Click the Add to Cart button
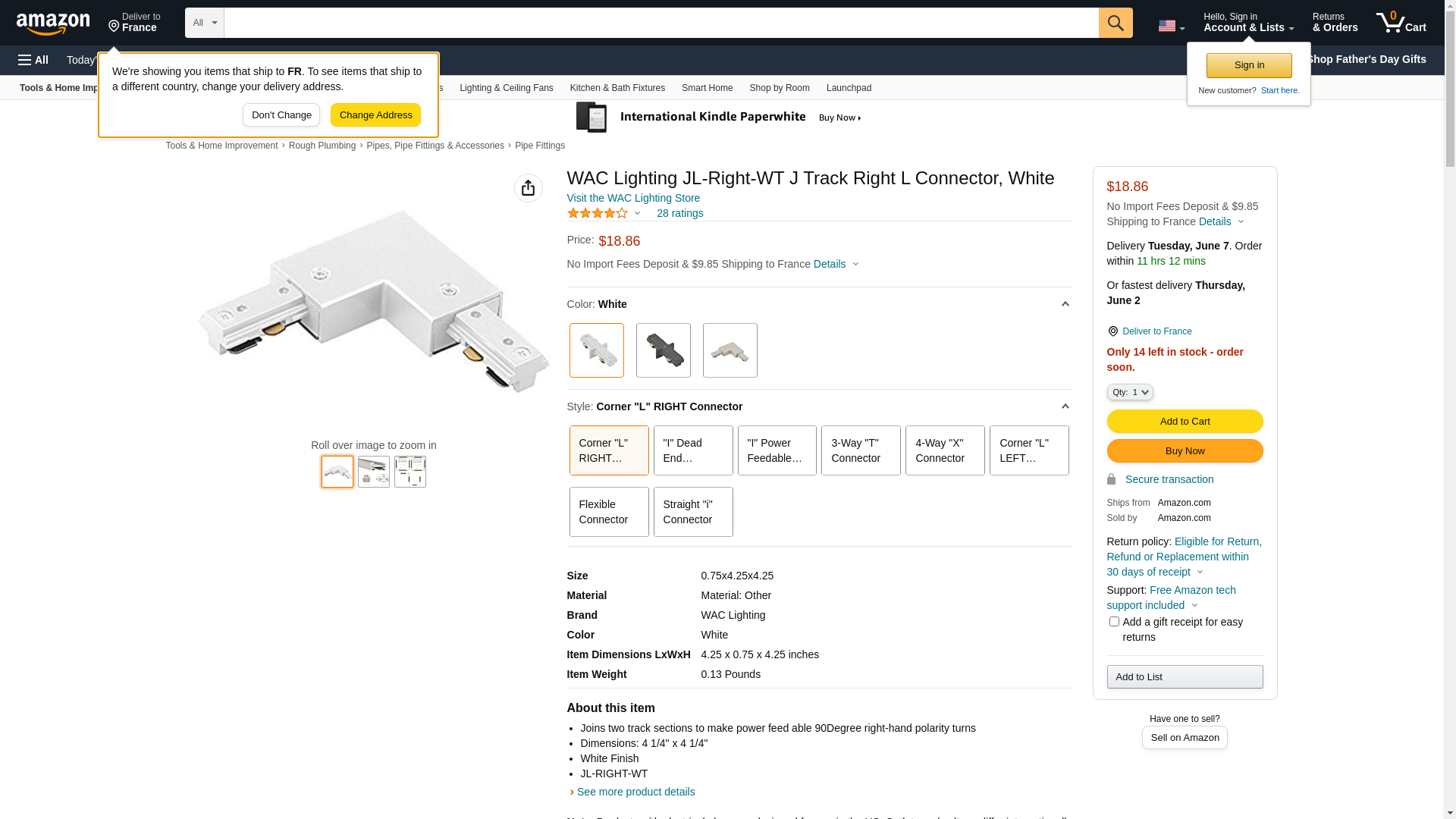 (1184, 422)
